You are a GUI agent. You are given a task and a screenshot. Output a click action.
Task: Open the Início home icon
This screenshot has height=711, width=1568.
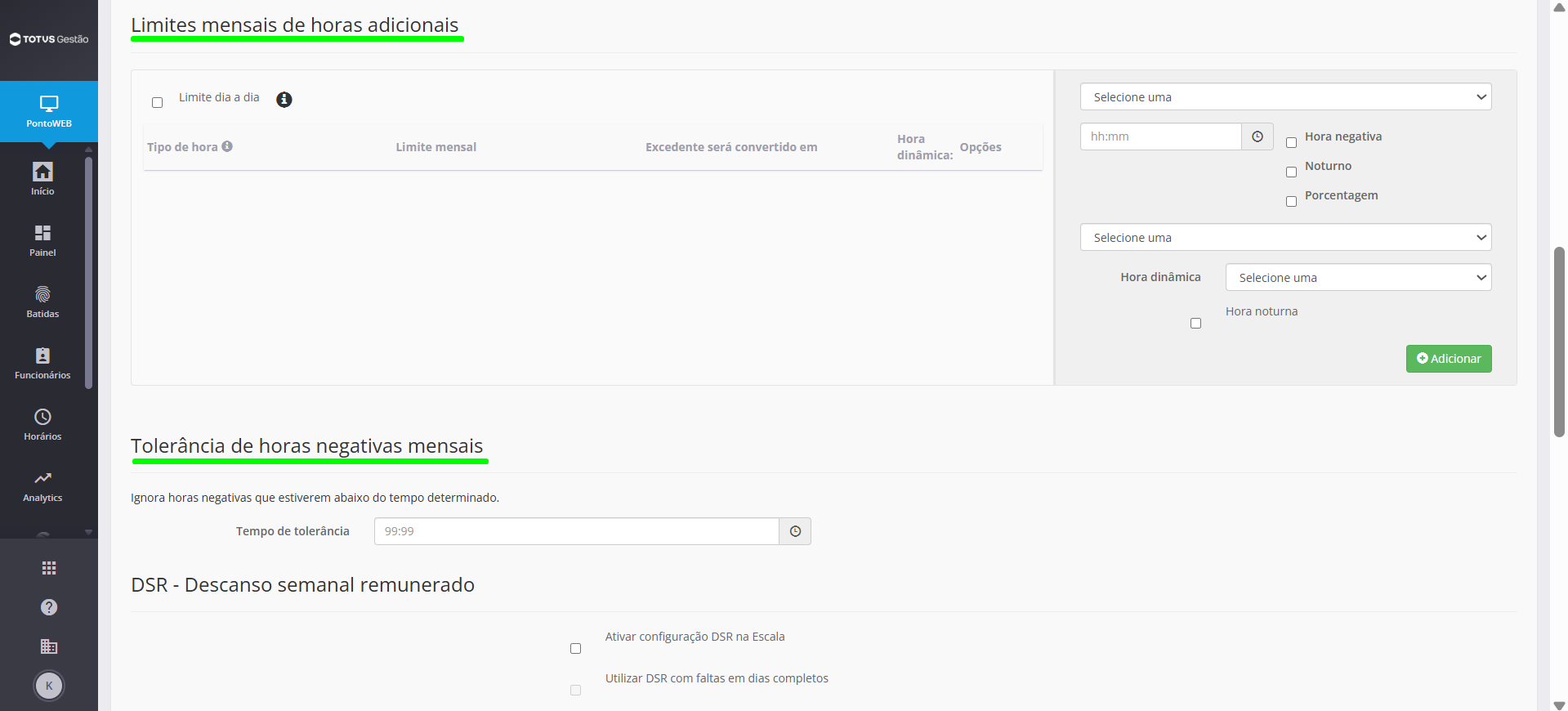coord(42,172)
